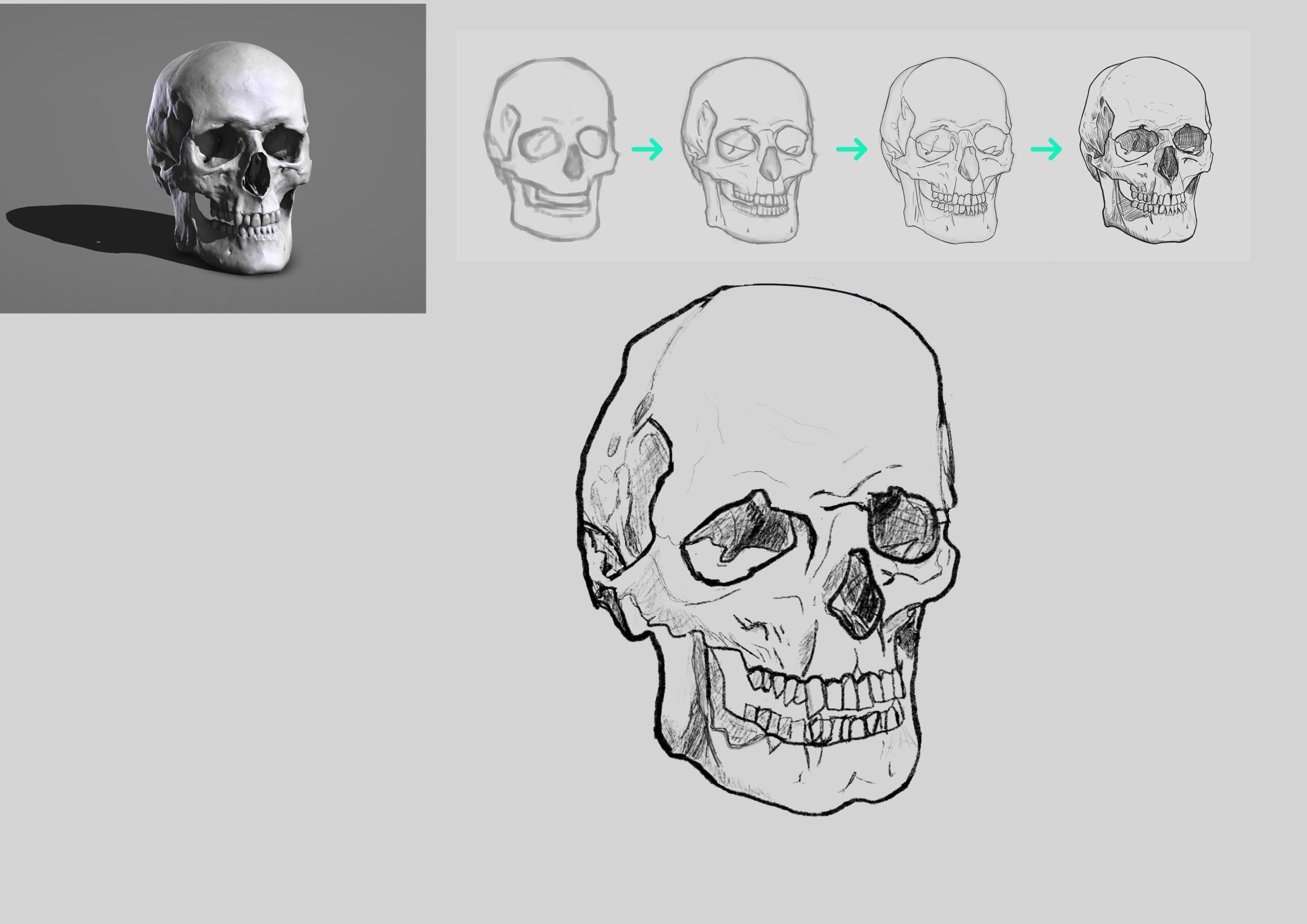Click the rough first-step skull sketch

[551, 149]
